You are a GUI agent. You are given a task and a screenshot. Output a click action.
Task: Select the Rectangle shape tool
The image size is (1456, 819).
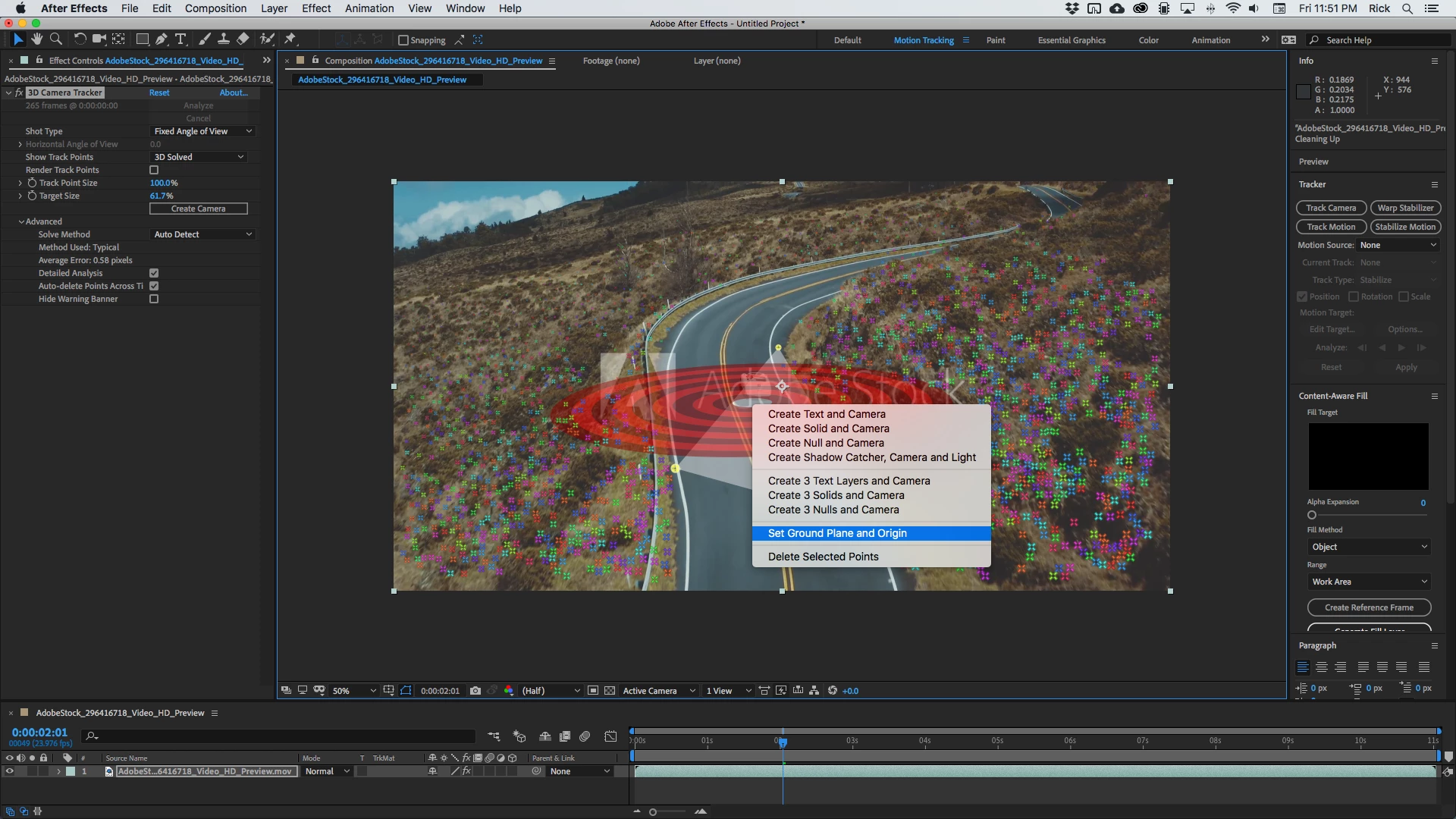click(142, 39)
